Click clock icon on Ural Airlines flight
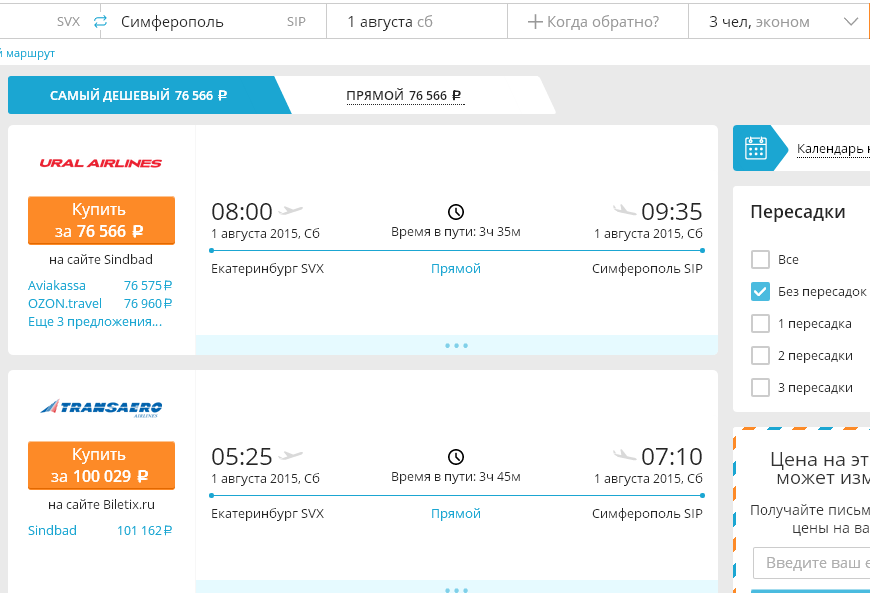Screen dimensions: 870x593 point(456,212)
